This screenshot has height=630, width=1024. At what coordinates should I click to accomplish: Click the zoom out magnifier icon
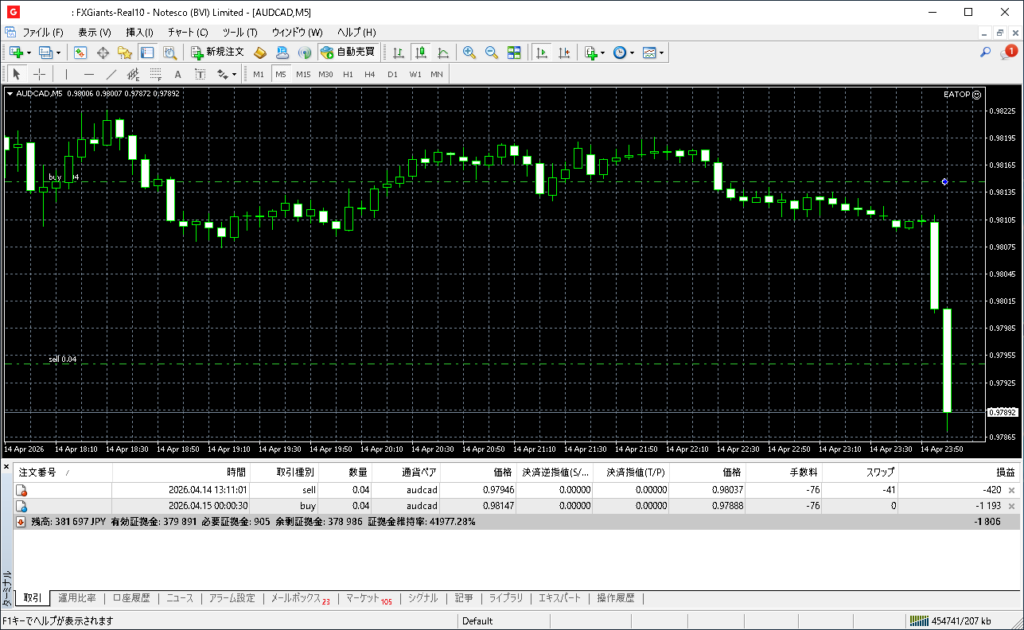491,52
